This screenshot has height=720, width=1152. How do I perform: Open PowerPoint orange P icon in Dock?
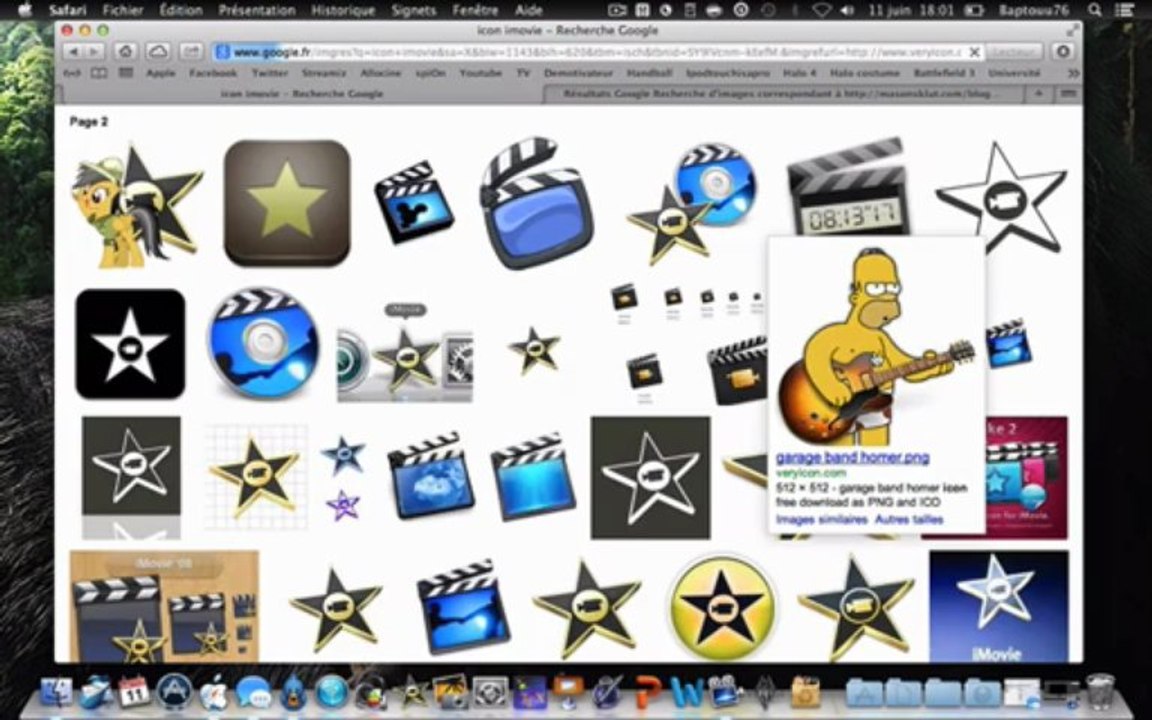coord(648,693)
